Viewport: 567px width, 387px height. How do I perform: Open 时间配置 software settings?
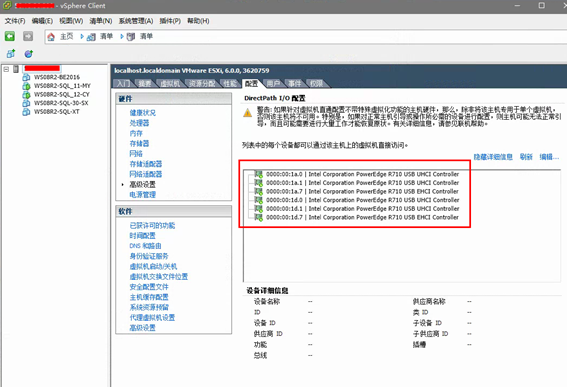pos(142,236)
